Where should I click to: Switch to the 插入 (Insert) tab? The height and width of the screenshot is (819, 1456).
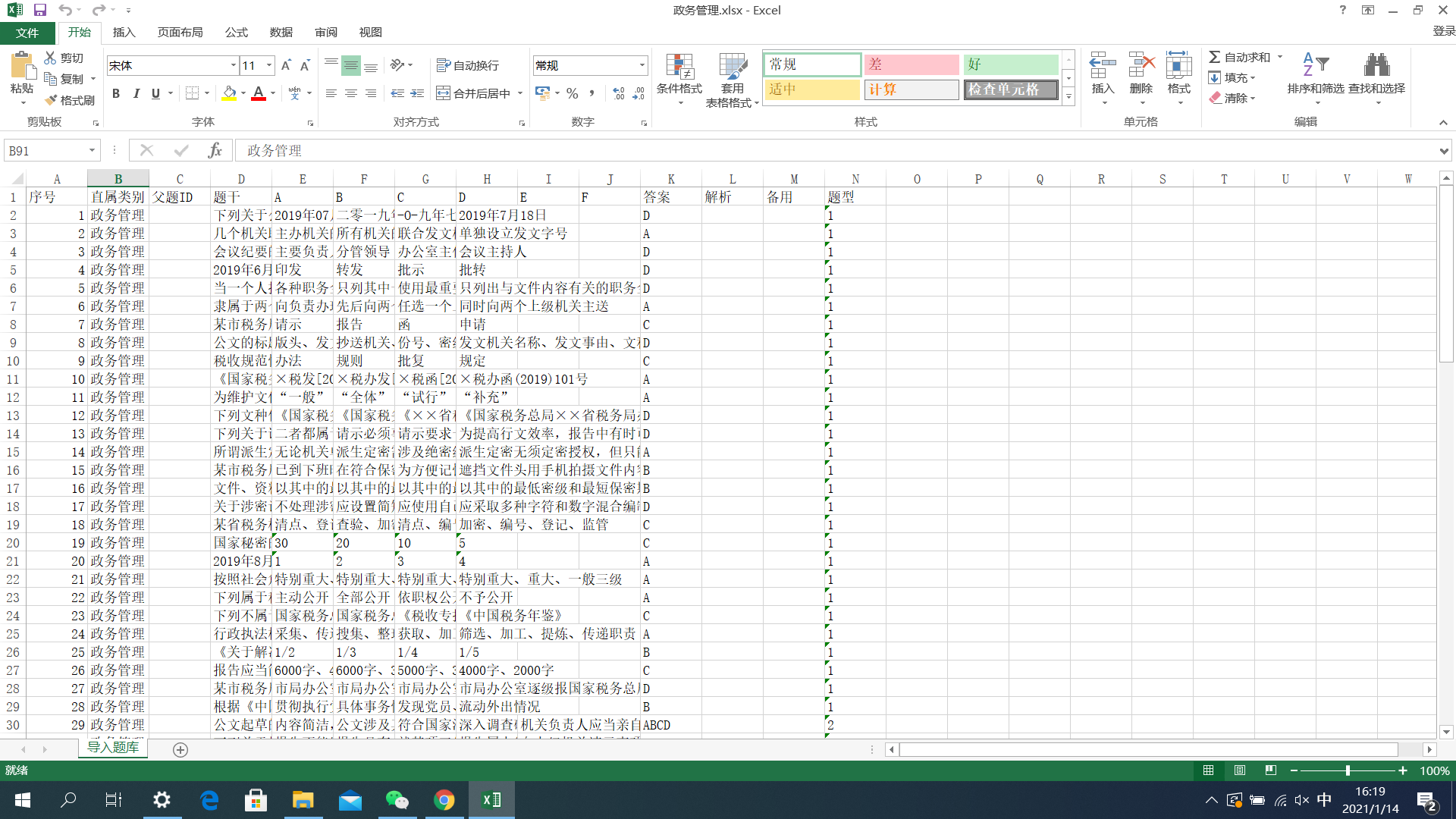coord(124,33)
